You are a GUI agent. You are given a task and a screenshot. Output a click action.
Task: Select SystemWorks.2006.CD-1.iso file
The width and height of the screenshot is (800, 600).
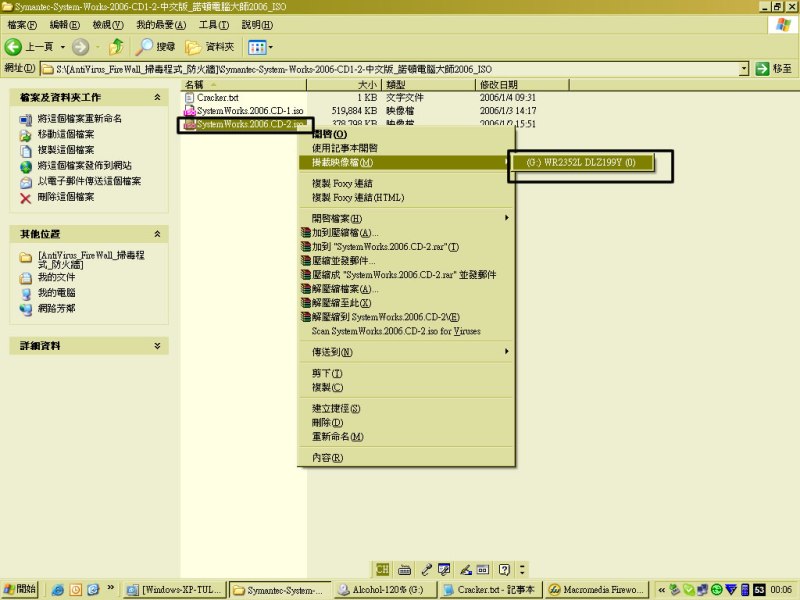(250, 111)
